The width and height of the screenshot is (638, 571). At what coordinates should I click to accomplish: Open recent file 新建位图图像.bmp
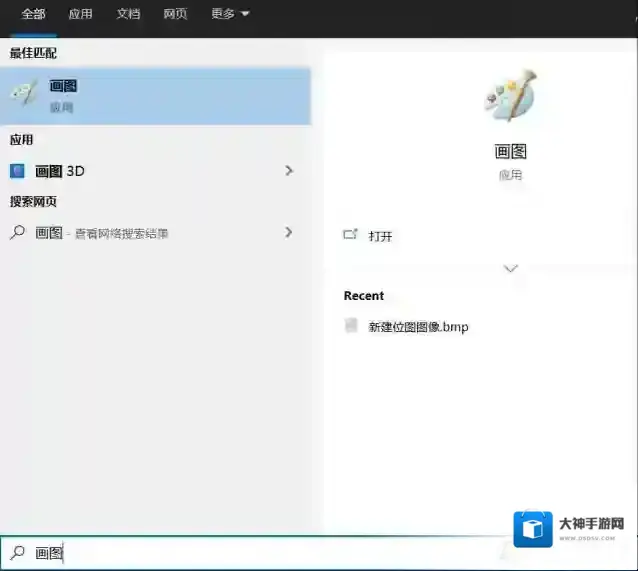point(418,327)
